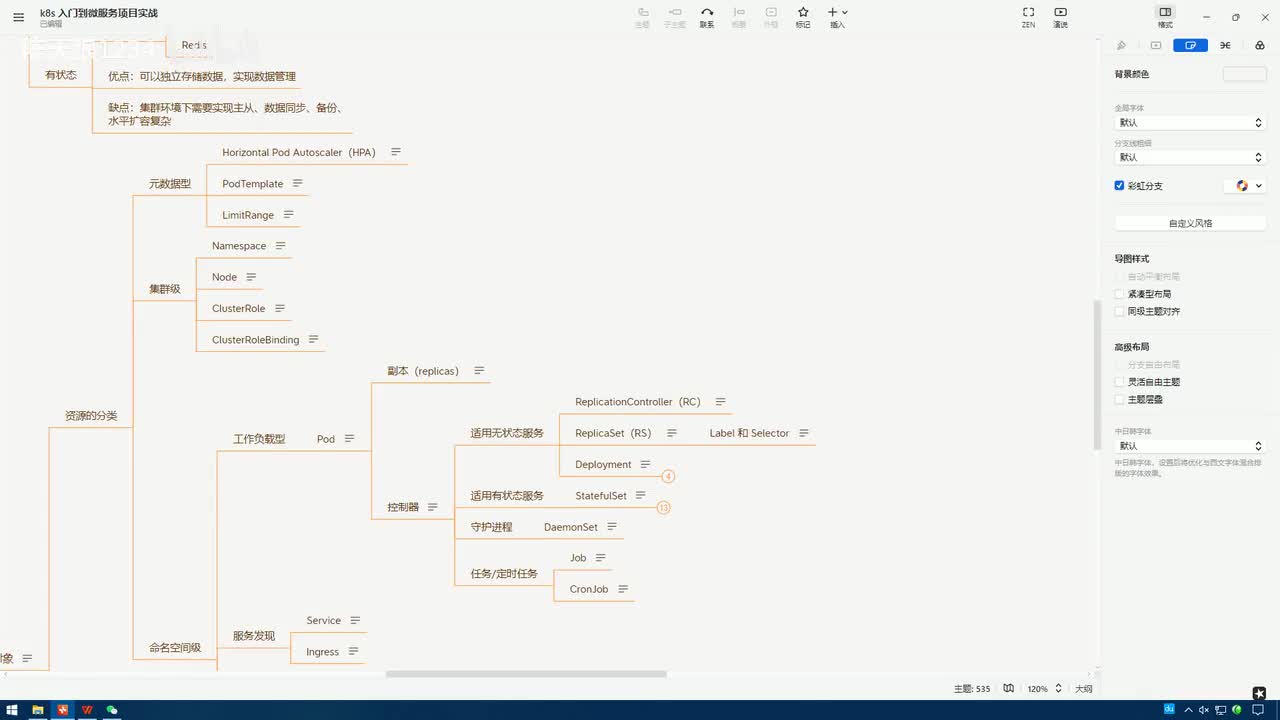Viewport: 1280px width, 720px height.
Task: Open the note icon beside Service
Action: [355, 620]
